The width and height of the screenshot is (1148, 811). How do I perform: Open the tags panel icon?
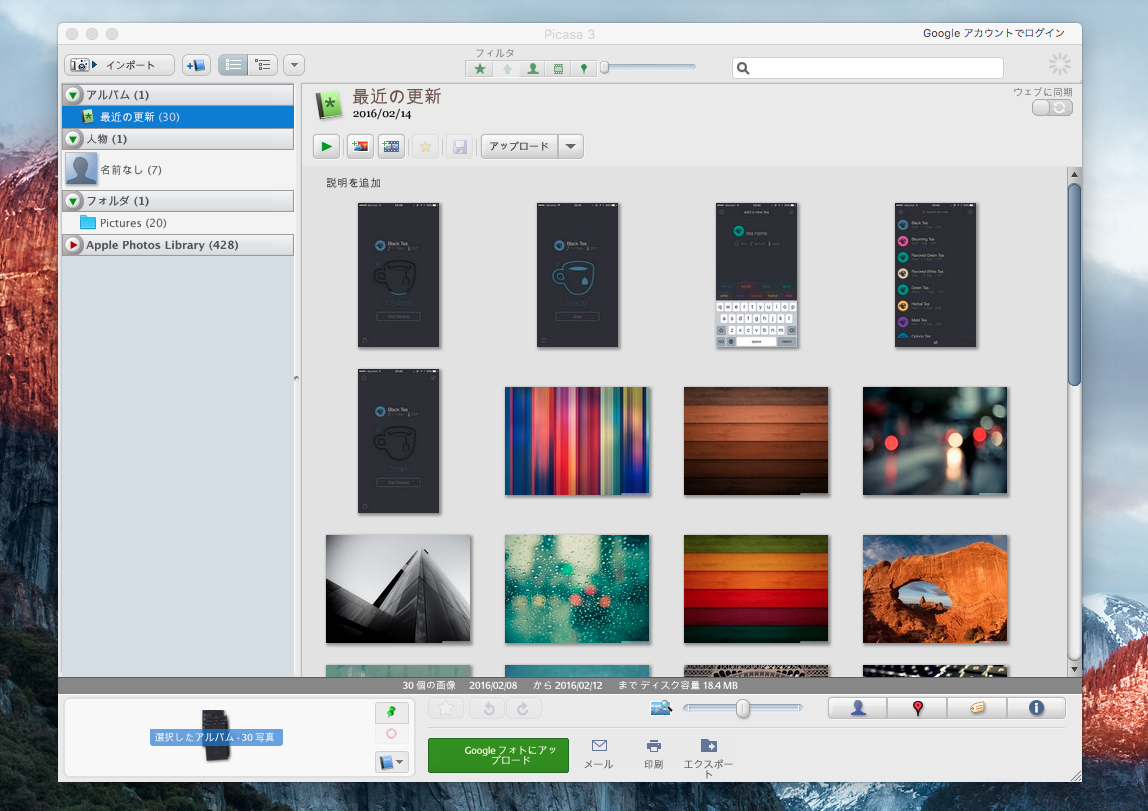point(976,708)
